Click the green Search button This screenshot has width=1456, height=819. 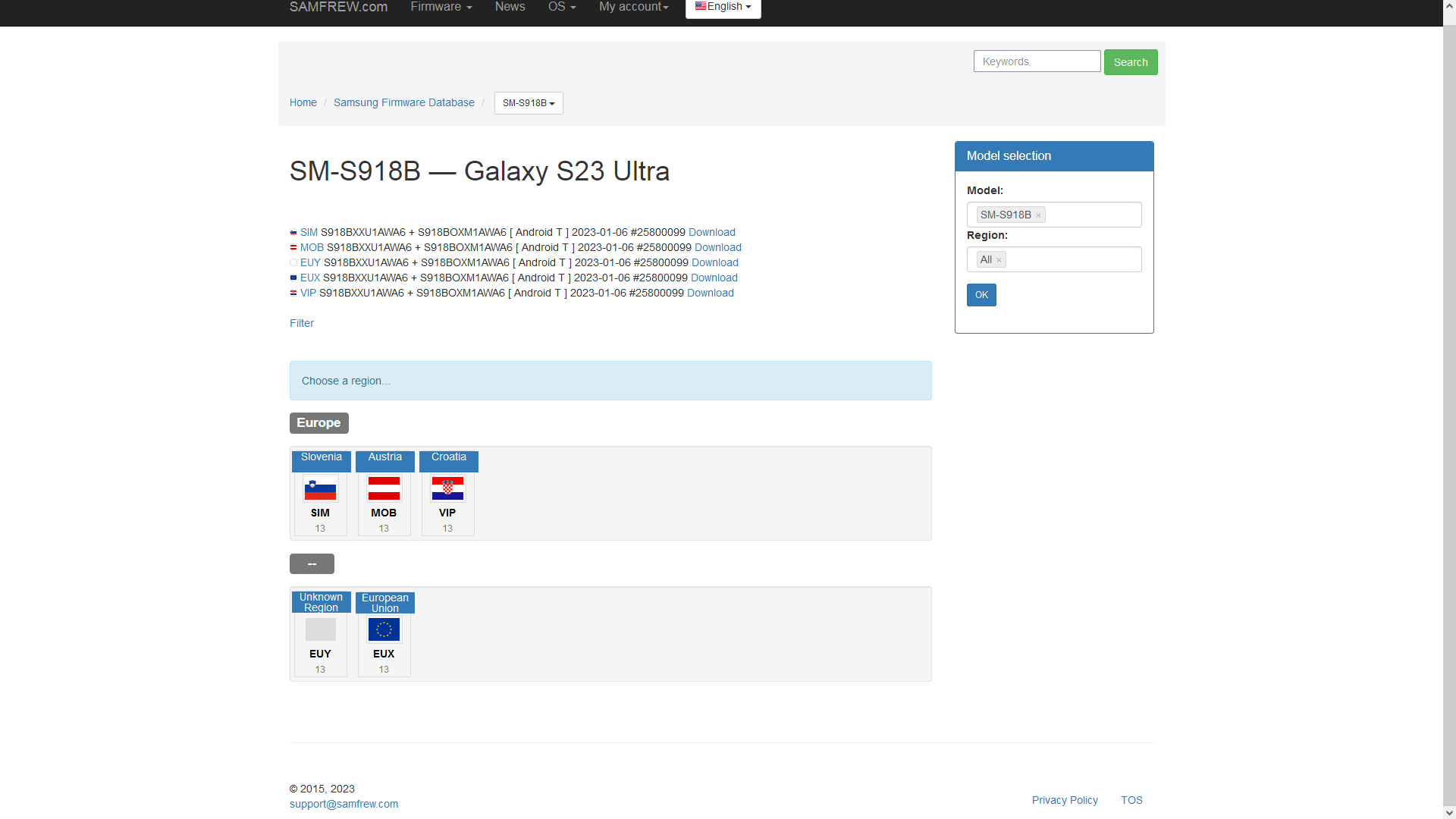(1131, 62)
